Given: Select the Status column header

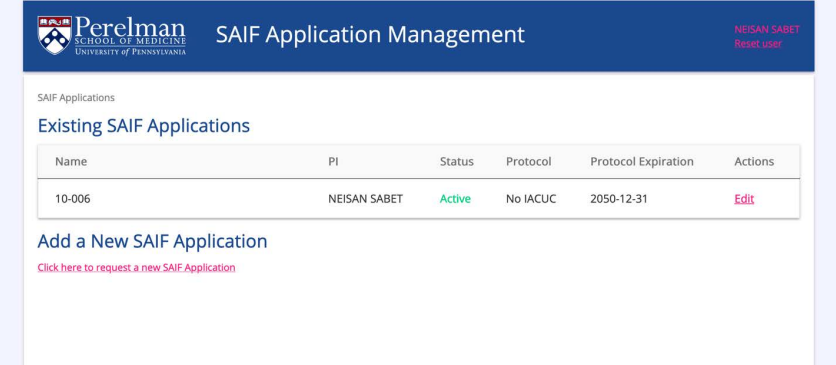Looking at the screenshot, I should click(456, 161).
